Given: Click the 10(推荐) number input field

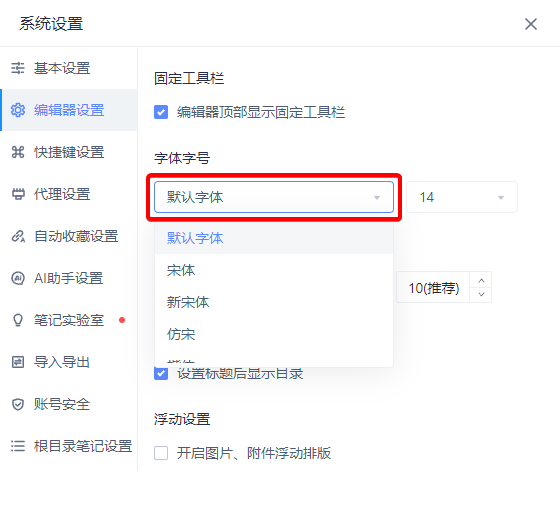Looking at the screenshot, I should coord(434,288).
